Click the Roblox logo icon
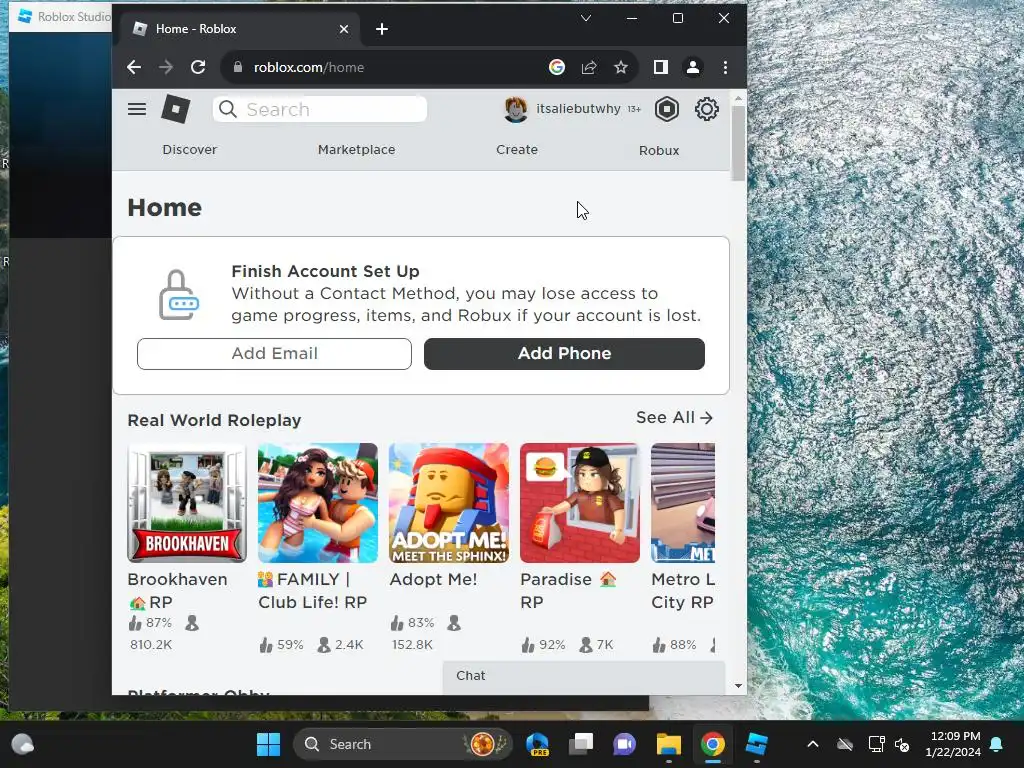Image resolution: width=1024 pixels, height=768 pixels. [x=176, y=109]
